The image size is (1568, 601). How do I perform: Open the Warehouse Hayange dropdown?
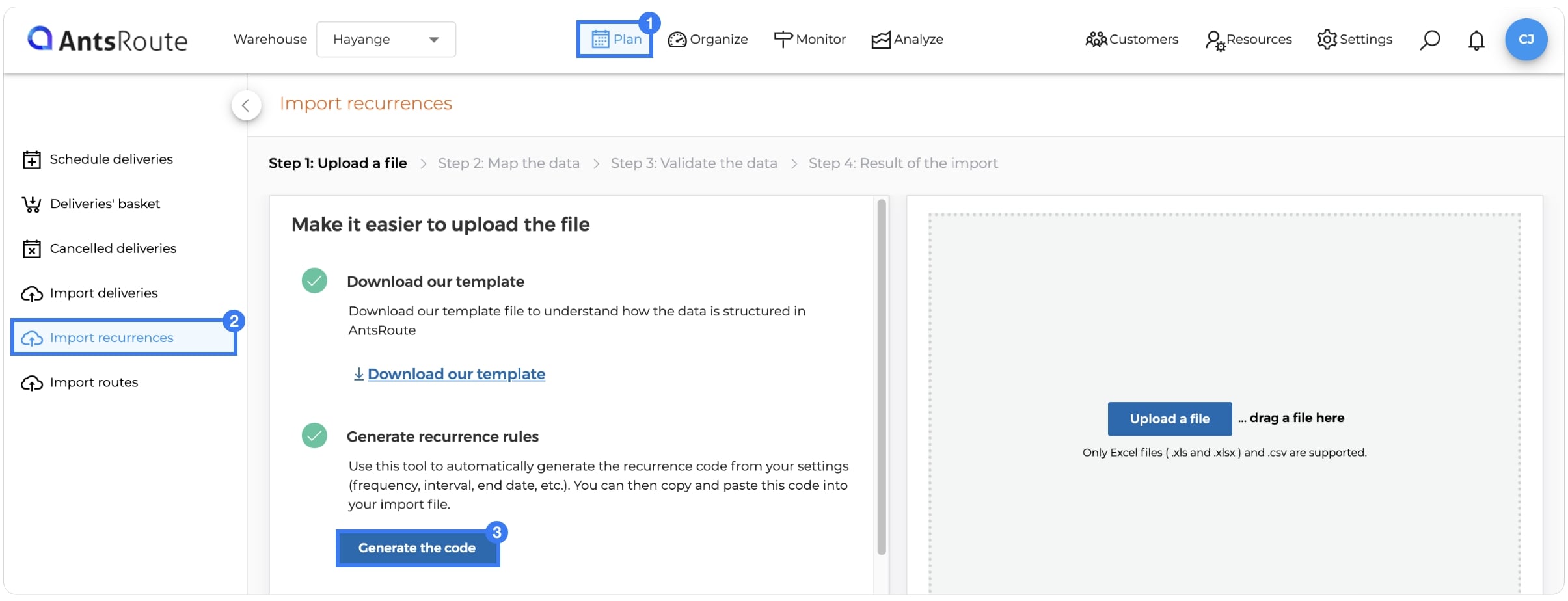coord(386,40)
